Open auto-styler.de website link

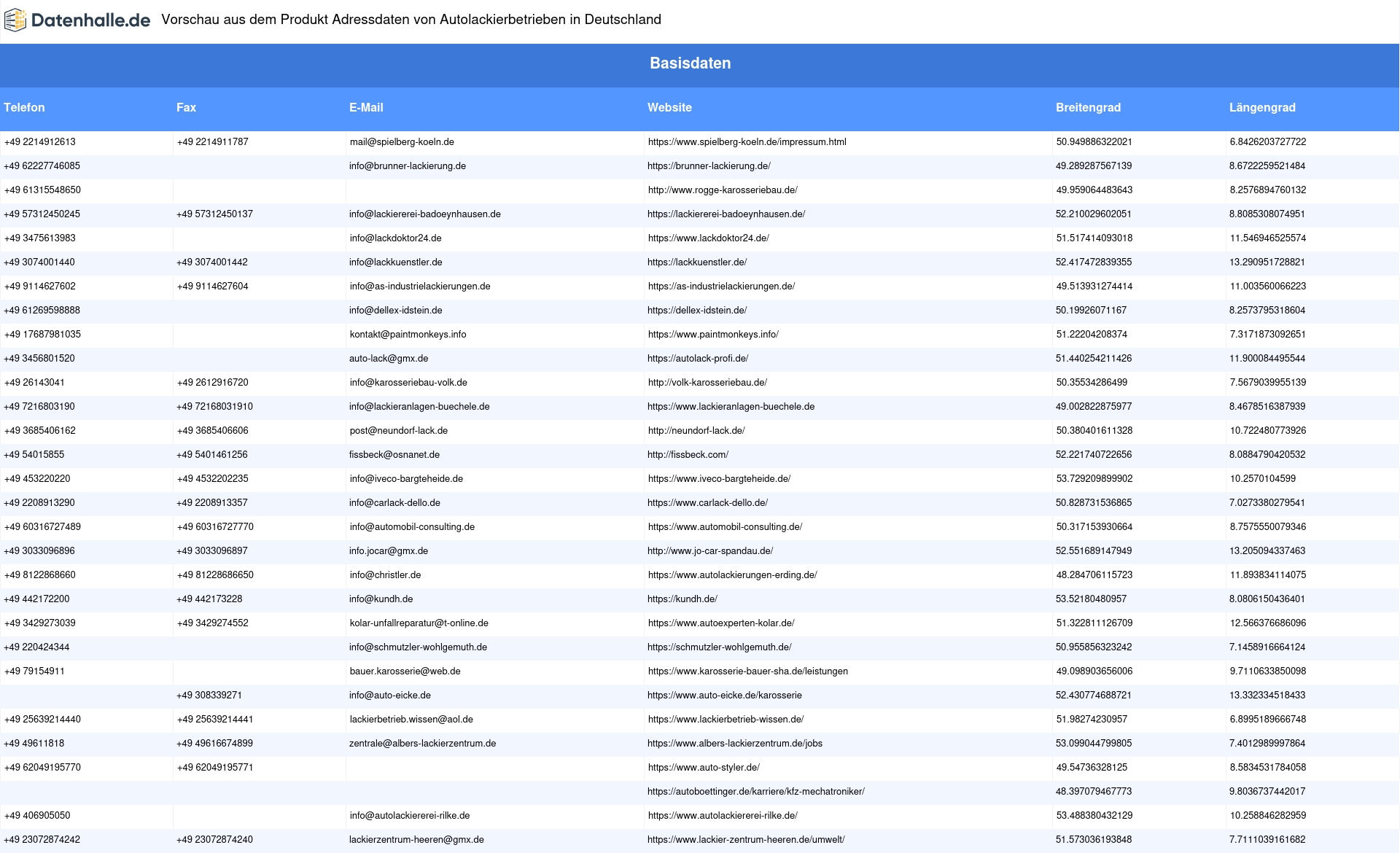tap(704, 768)
